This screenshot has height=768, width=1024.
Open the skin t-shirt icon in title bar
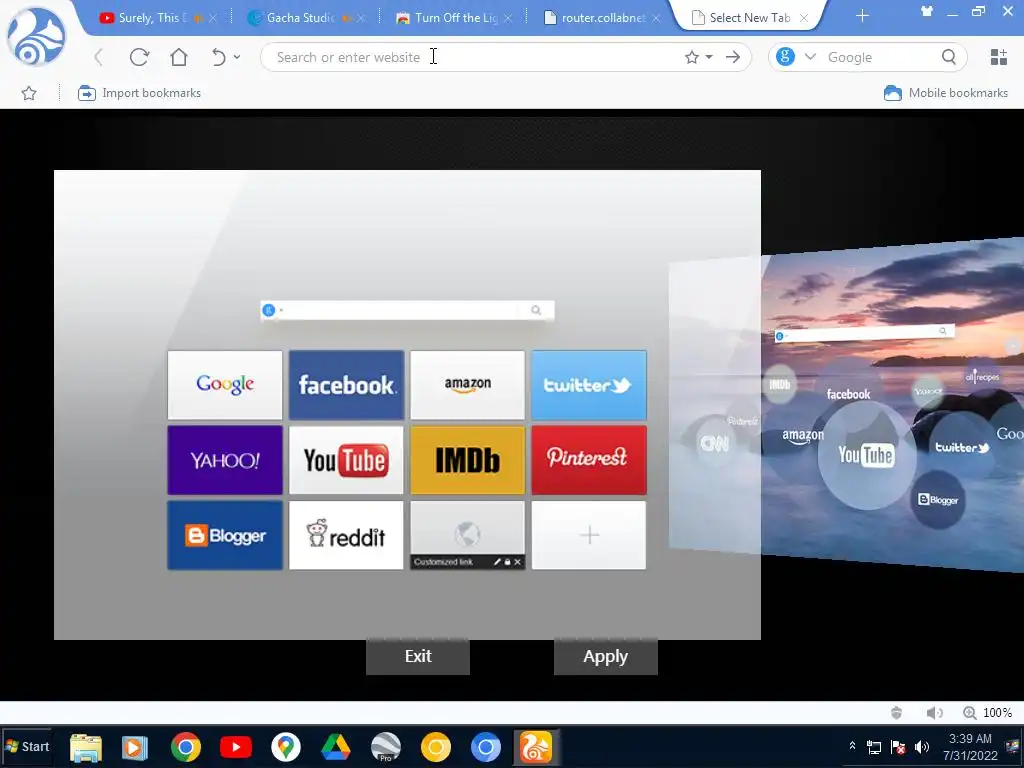click(x=927, y=11)
